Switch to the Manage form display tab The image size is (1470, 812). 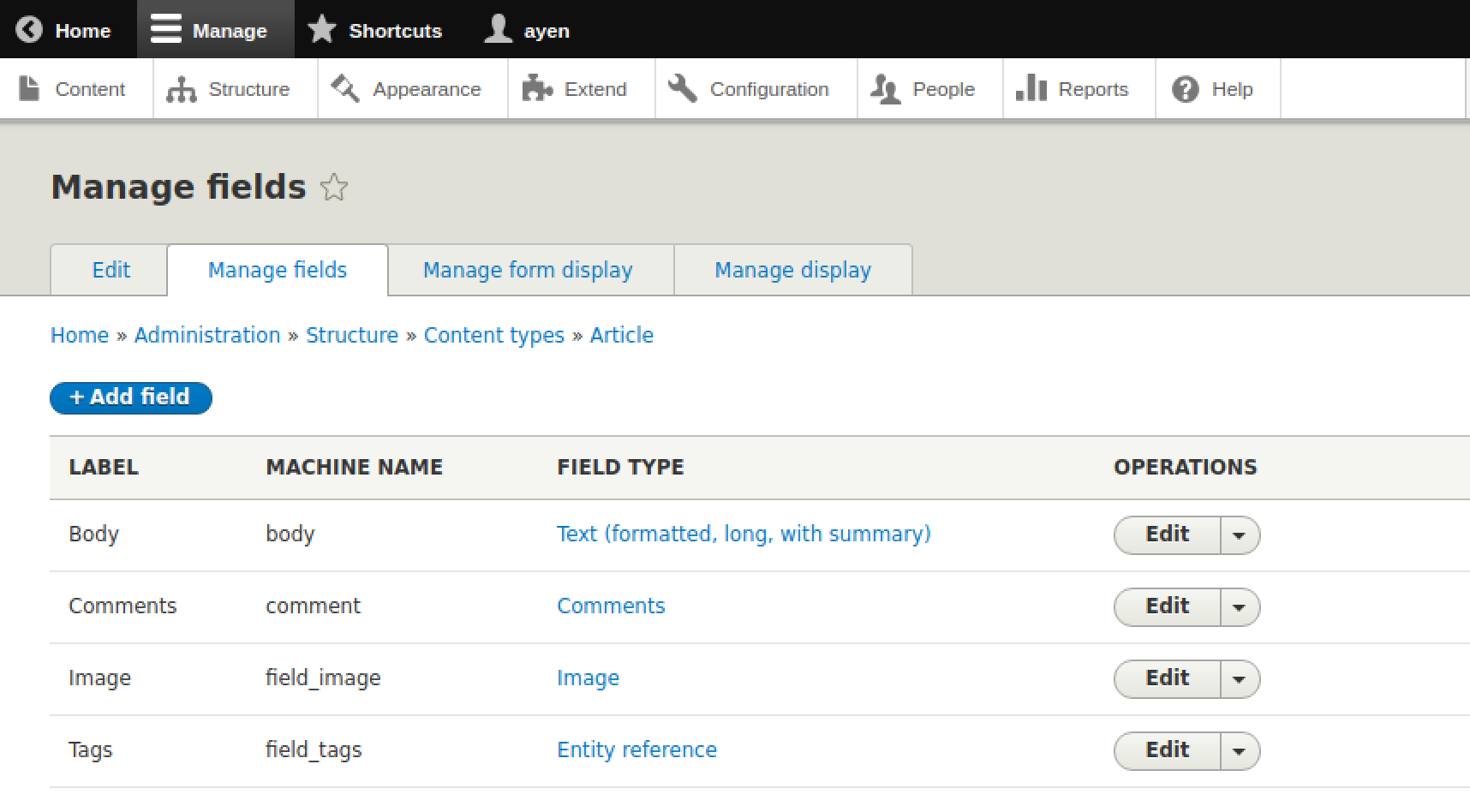coord(528,270)
